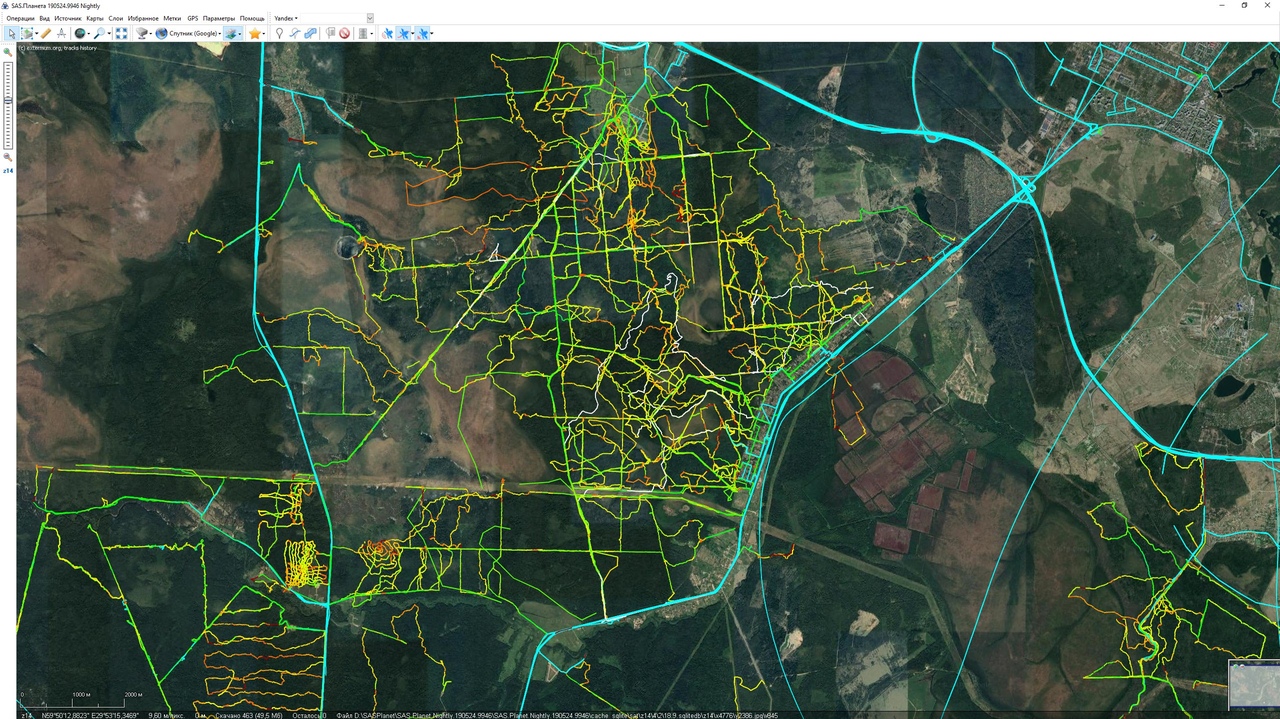Viewport: 1280px width, 719px height.
Task: Open the Спутник (Google) map source dropdown
Action: (x=187, y=33)
